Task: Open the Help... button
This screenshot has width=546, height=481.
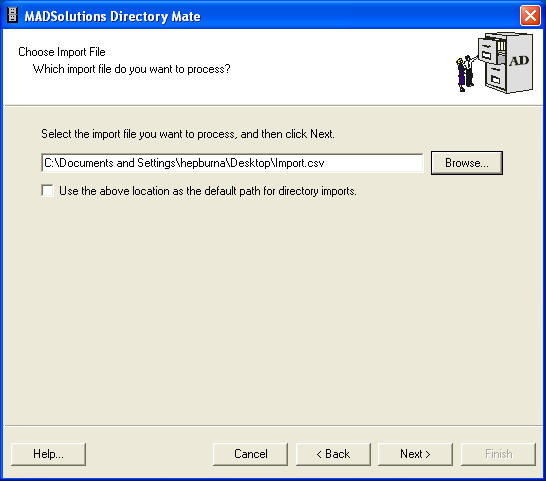Action: (48, 454)
